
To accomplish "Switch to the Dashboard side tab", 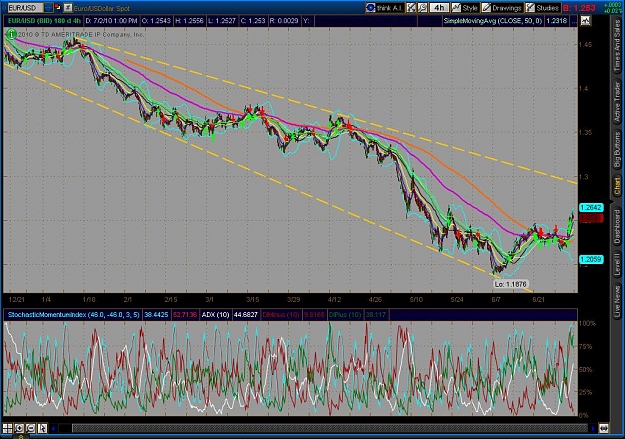I will tap(617, 227).
